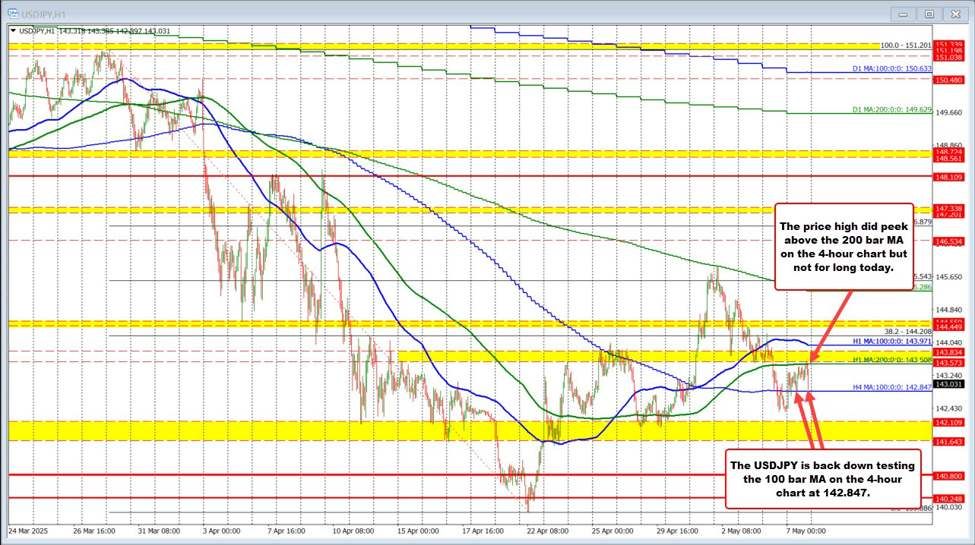Click the 149.660 axis price value
The width and height of the screenshot is (975, 545).
[949, 113]
